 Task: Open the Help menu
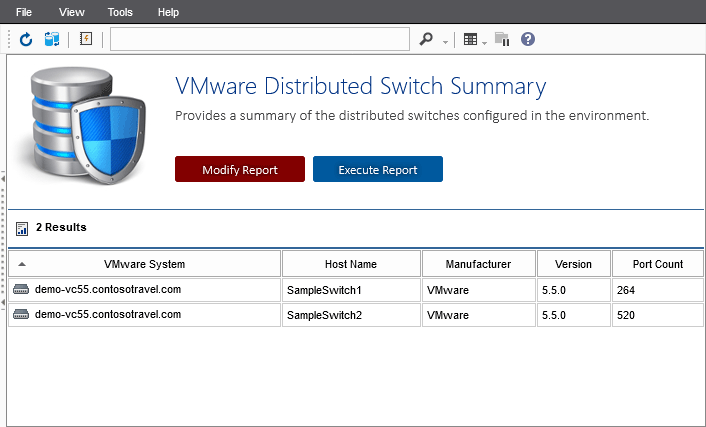click(168, 12)
